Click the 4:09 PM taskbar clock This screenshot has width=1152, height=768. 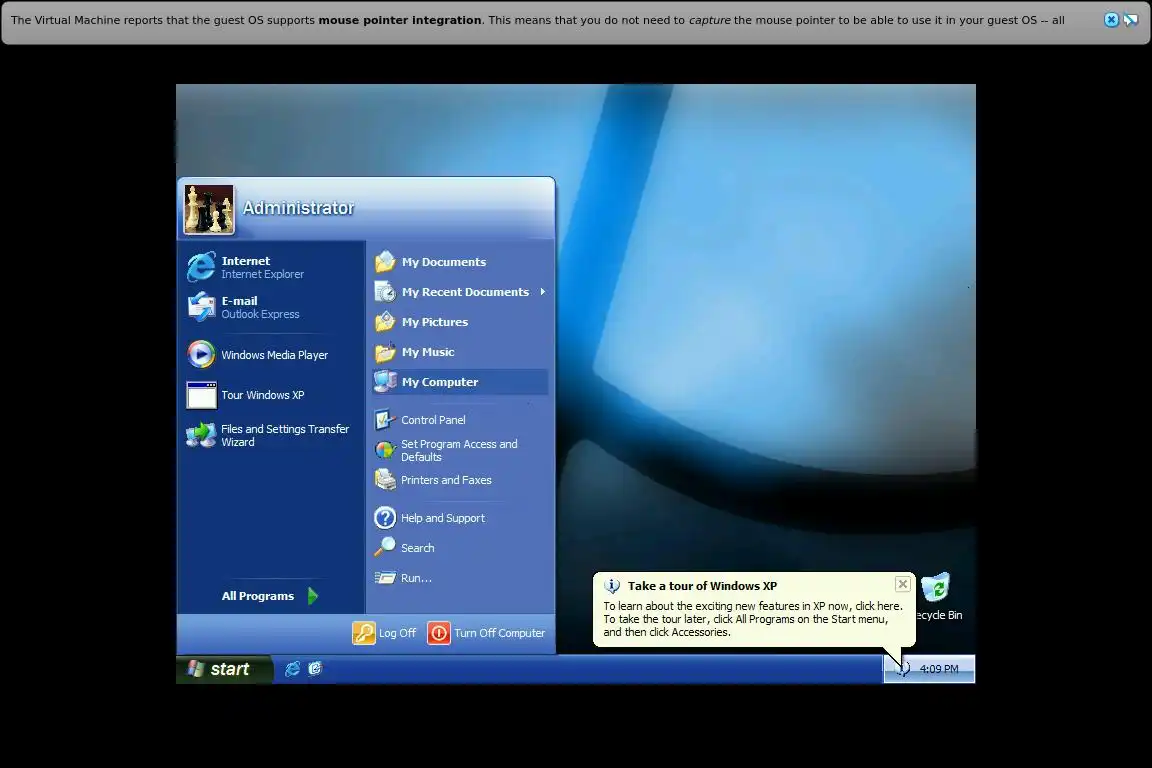click(x=939, y=669)
